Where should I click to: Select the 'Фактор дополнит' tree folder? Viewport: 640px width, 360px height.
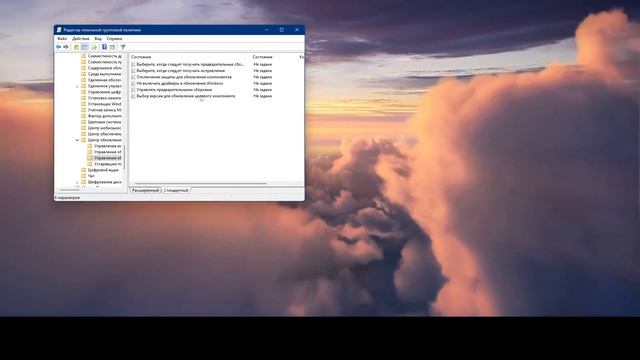click(104, 116)
